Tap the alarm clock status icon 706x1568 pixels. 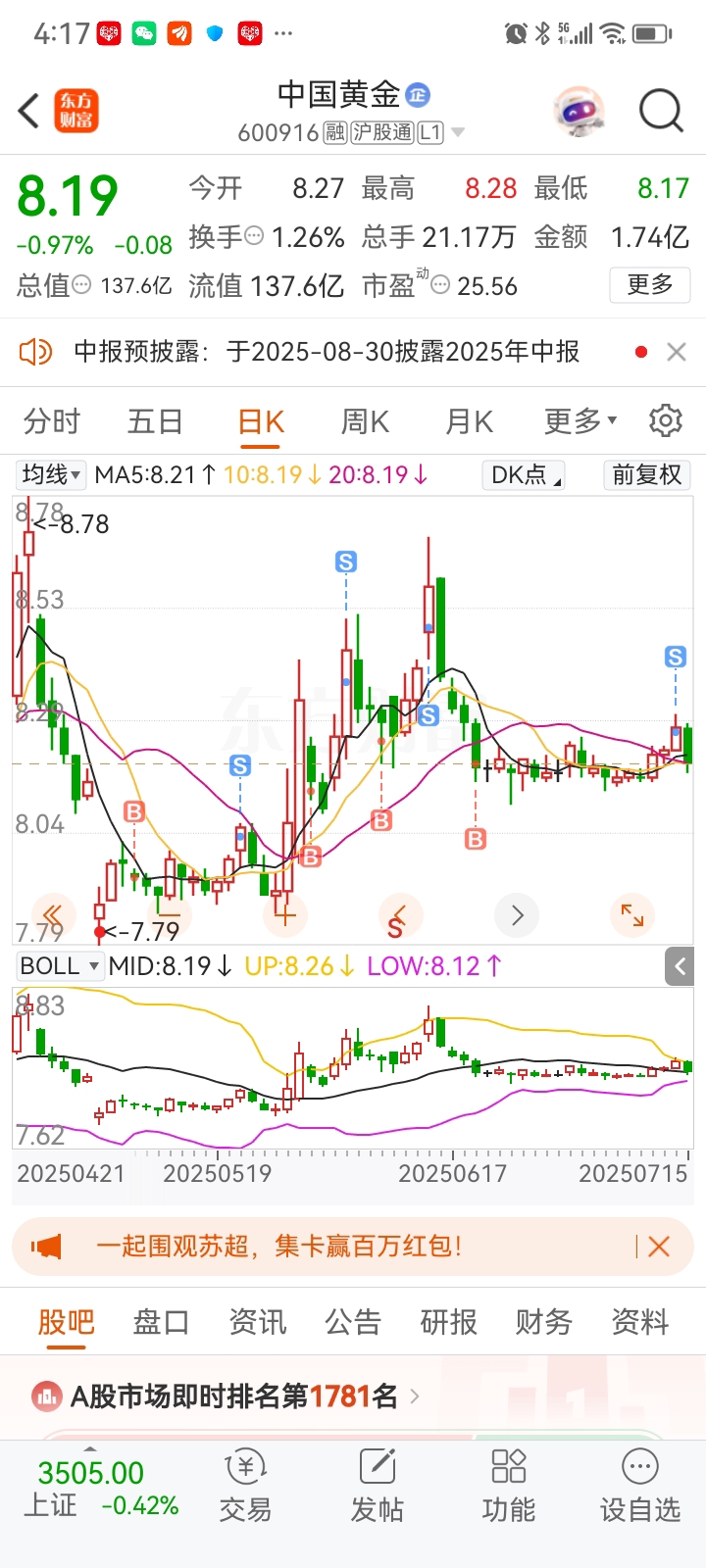(516, 34)
